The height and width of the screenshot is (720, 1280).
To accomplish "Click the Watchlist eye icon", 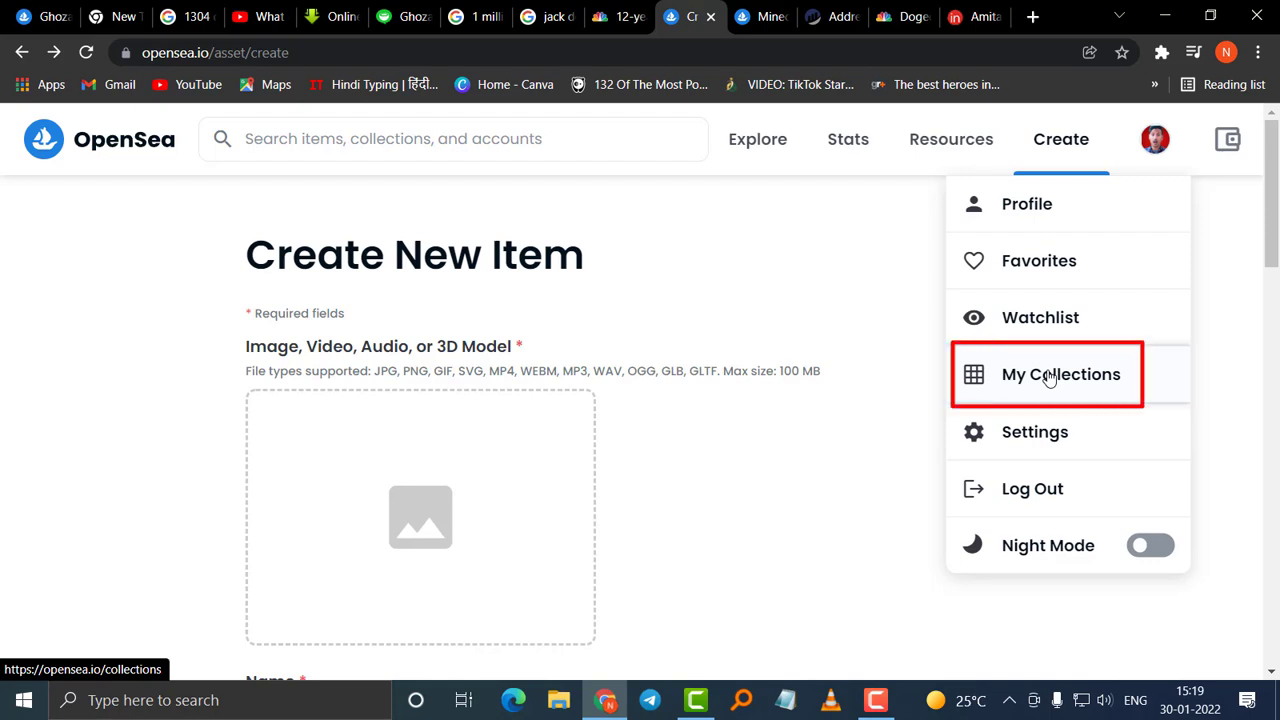I will 974,318.
